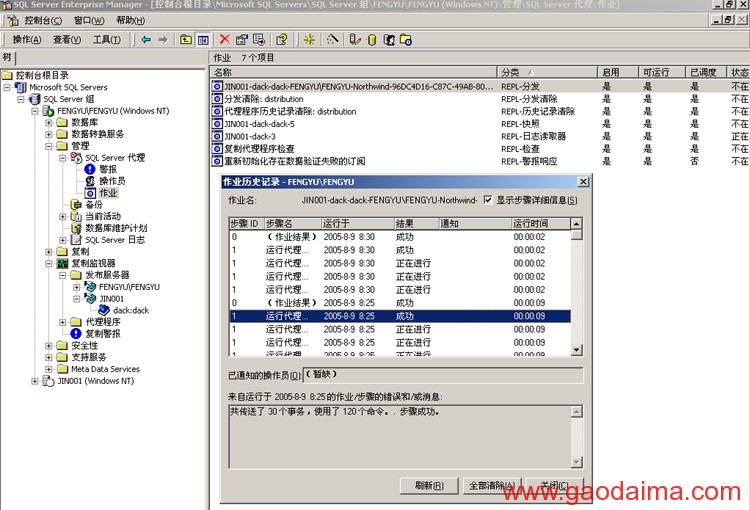Click the yellow database cylinder toolbar icon

point(372,40)
